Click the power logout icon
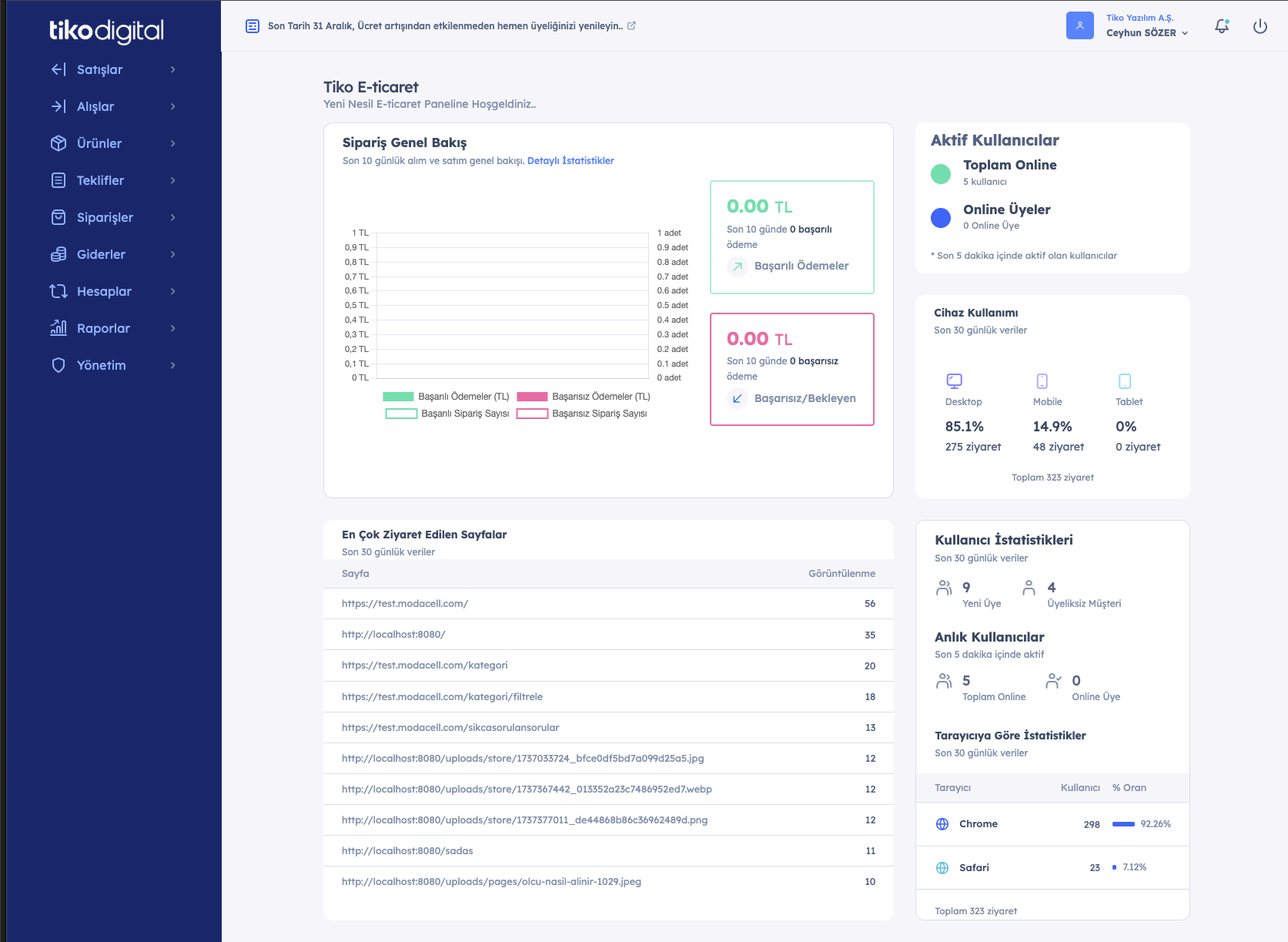 click(1260, 26)
